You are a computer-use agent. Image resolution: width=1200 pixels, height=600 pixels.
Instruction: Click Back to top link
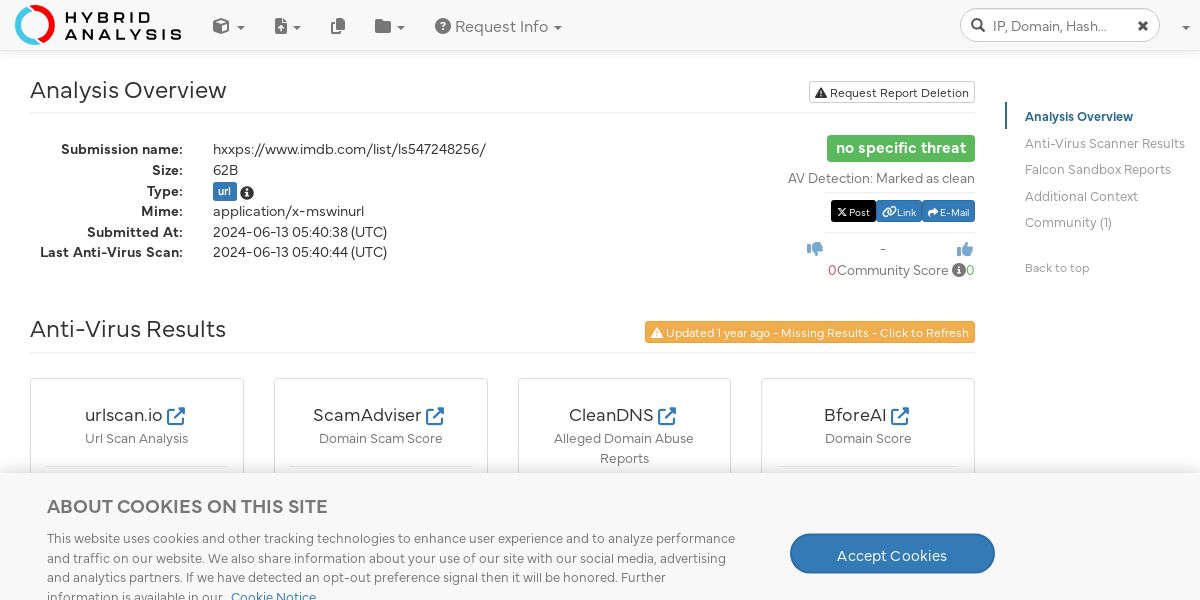click(1057, 268)
